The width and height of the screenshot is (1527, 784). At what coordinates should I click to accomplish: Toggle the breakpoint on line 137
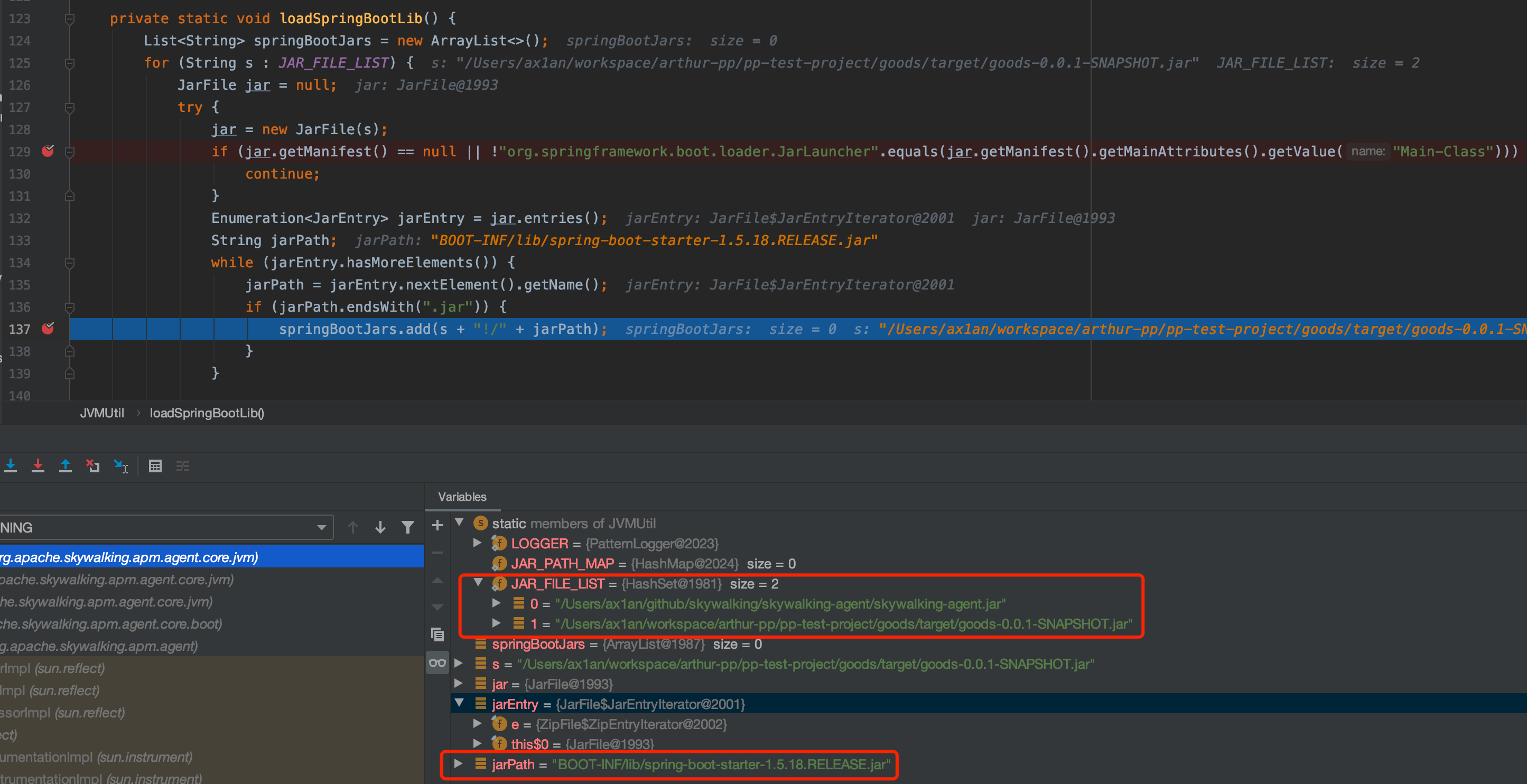(x=48, y=329)
